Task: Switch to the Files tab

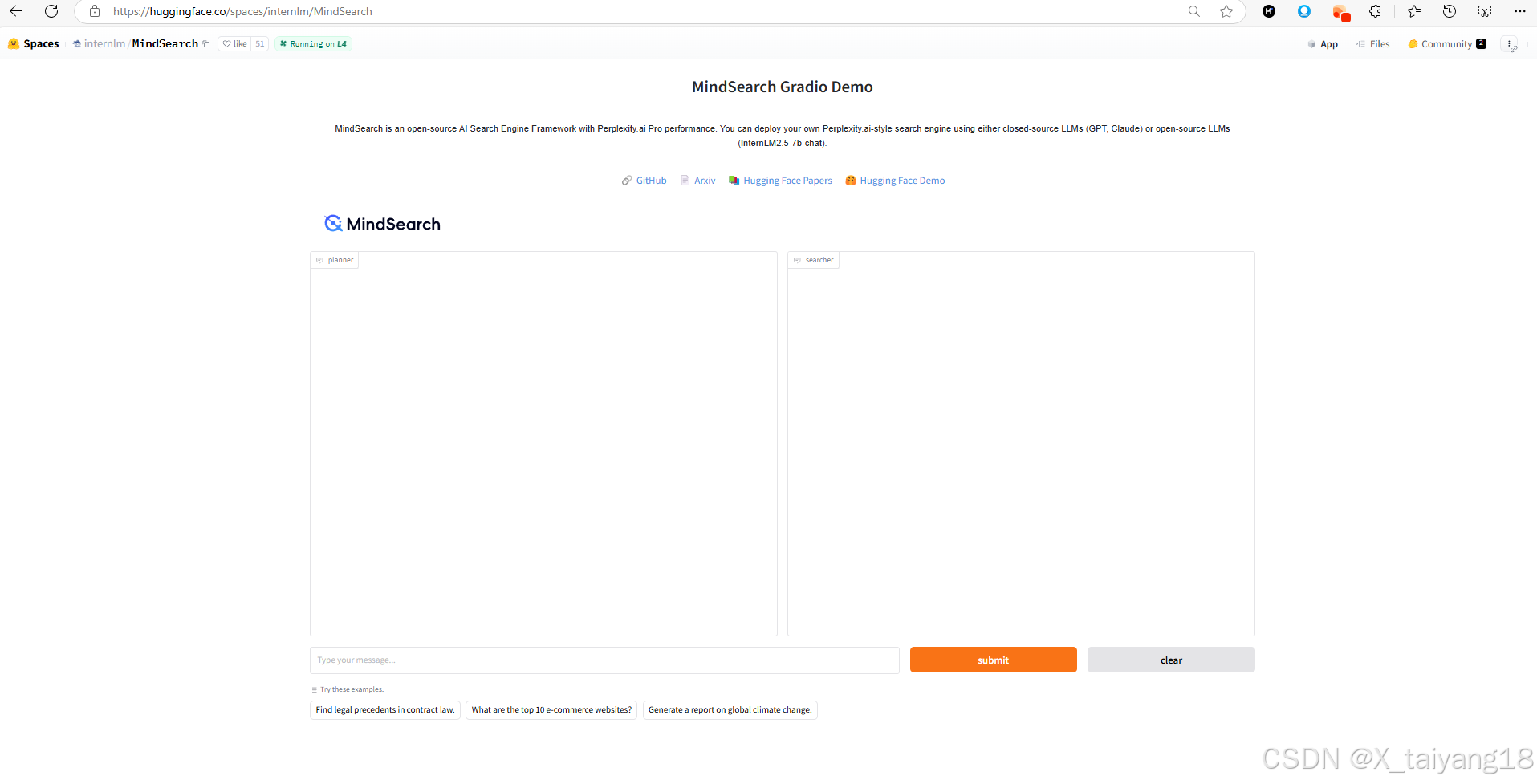Action: coord(1372,44)
